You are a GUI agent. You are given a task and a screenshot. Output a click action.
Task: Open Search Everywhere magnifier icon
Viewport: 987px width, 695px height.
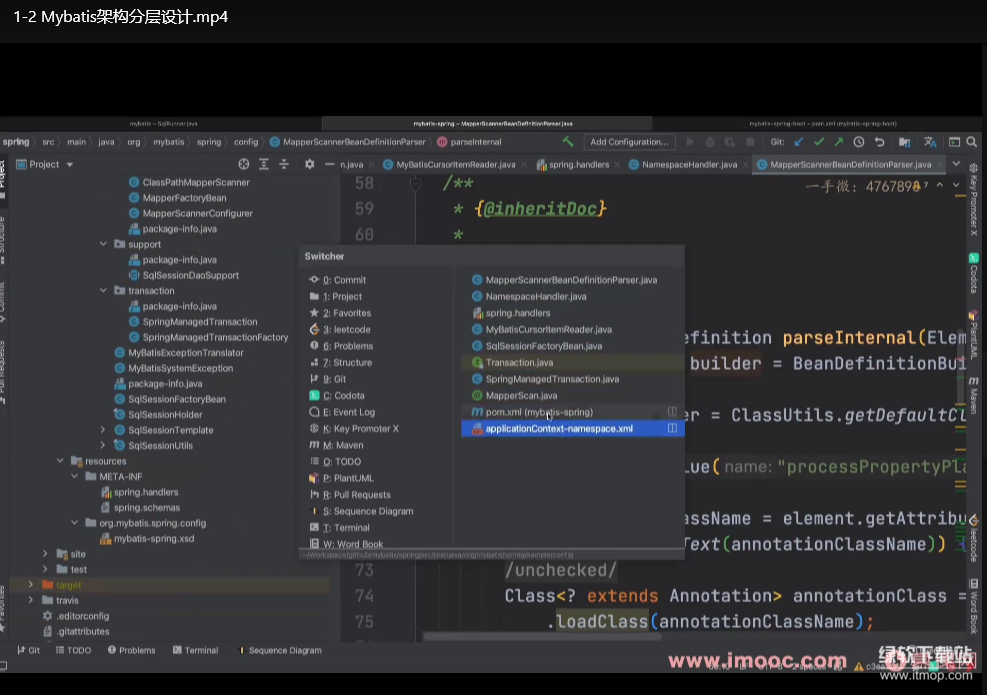coord(971,142)
